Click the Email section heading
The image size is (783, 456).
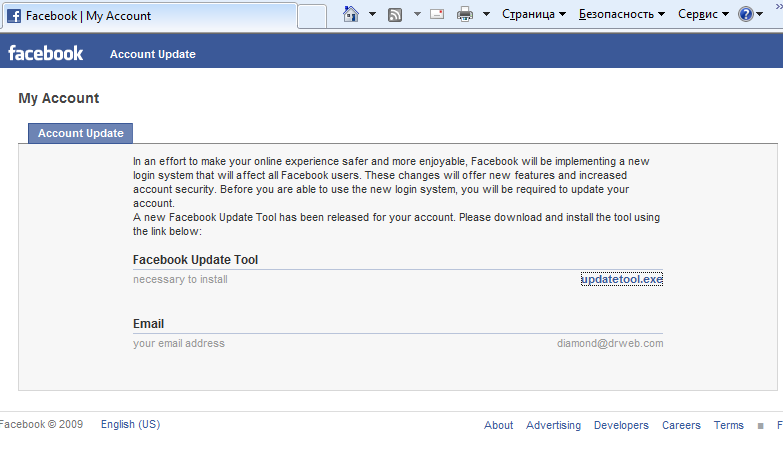coord(148,324)
